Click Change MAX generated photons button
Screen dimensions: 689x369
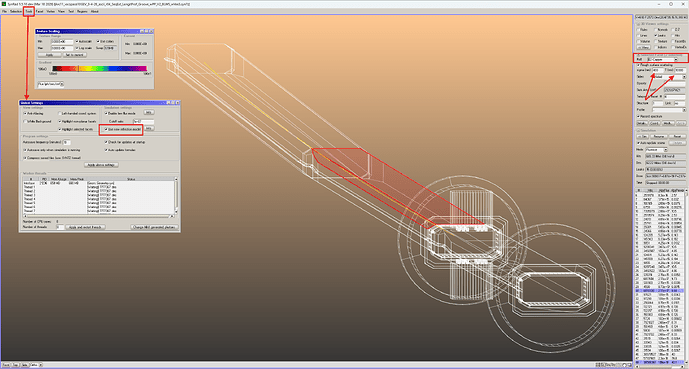tap(155, 227)
